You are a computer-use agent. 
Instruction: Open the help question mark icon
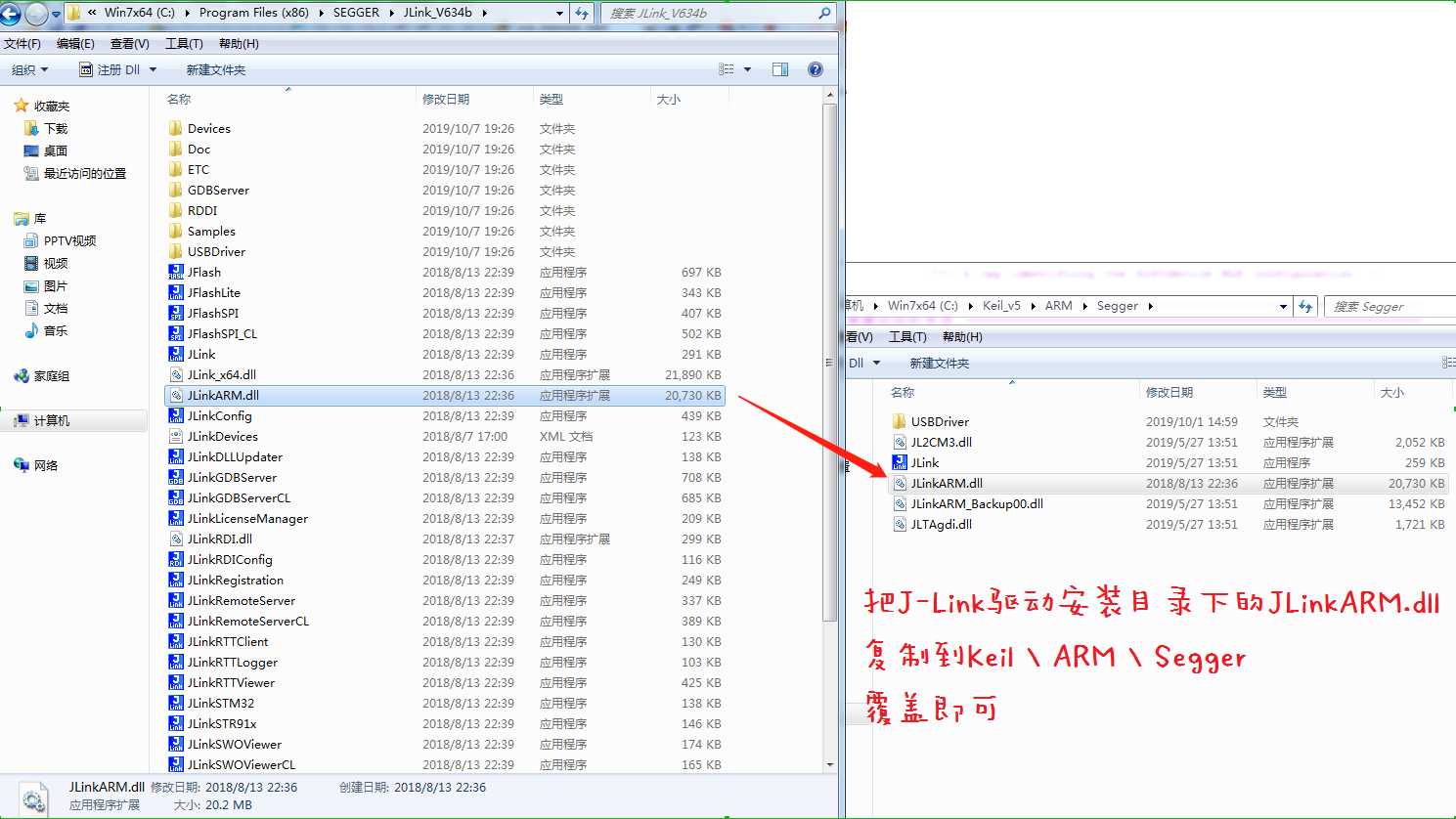(x=816, y=69)
